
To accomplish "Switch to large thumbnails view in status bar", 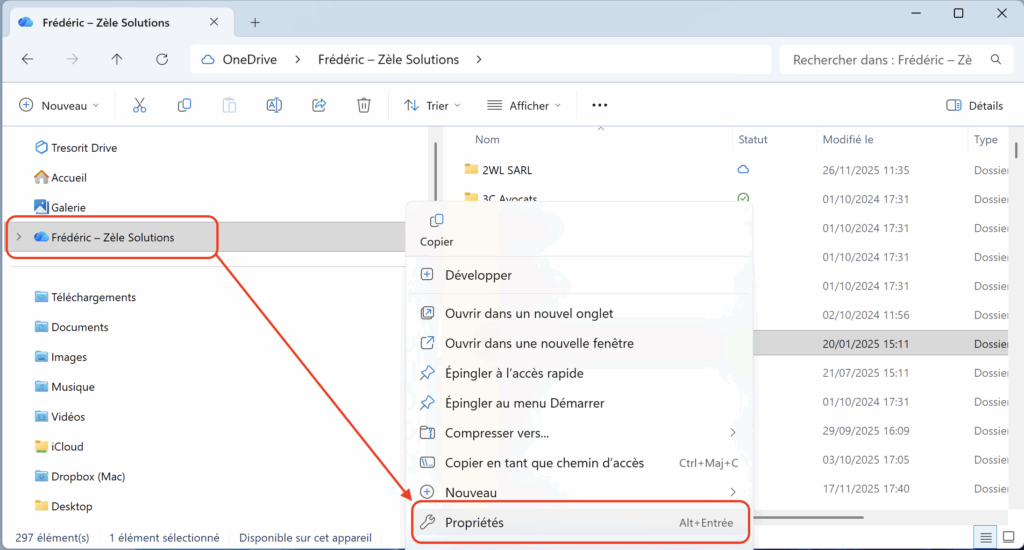I will pyautogui.click(x=1010, y=538).
